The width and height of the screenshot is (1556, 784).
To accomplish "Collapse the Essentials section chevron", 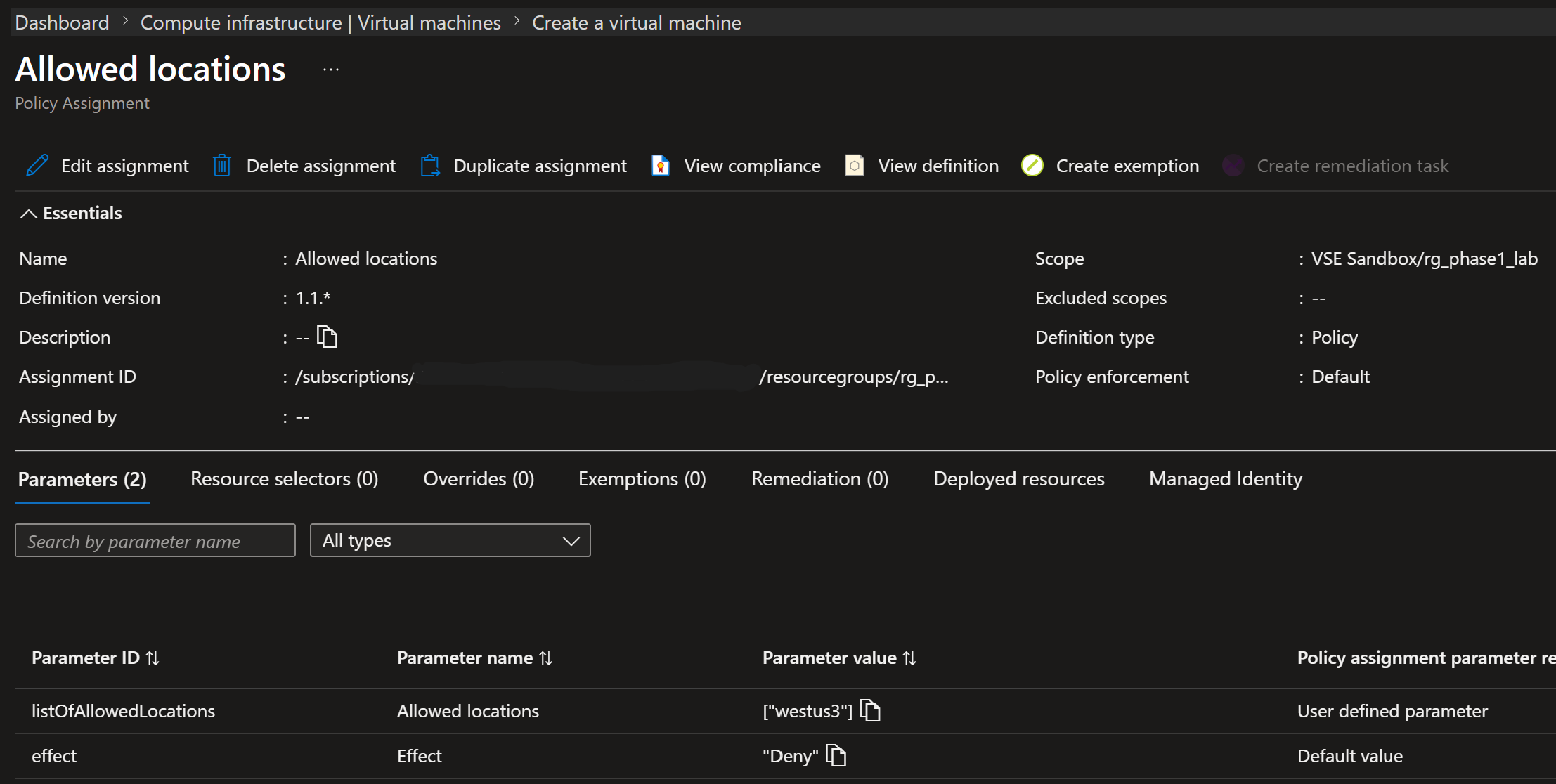I will tap(28, 214).
